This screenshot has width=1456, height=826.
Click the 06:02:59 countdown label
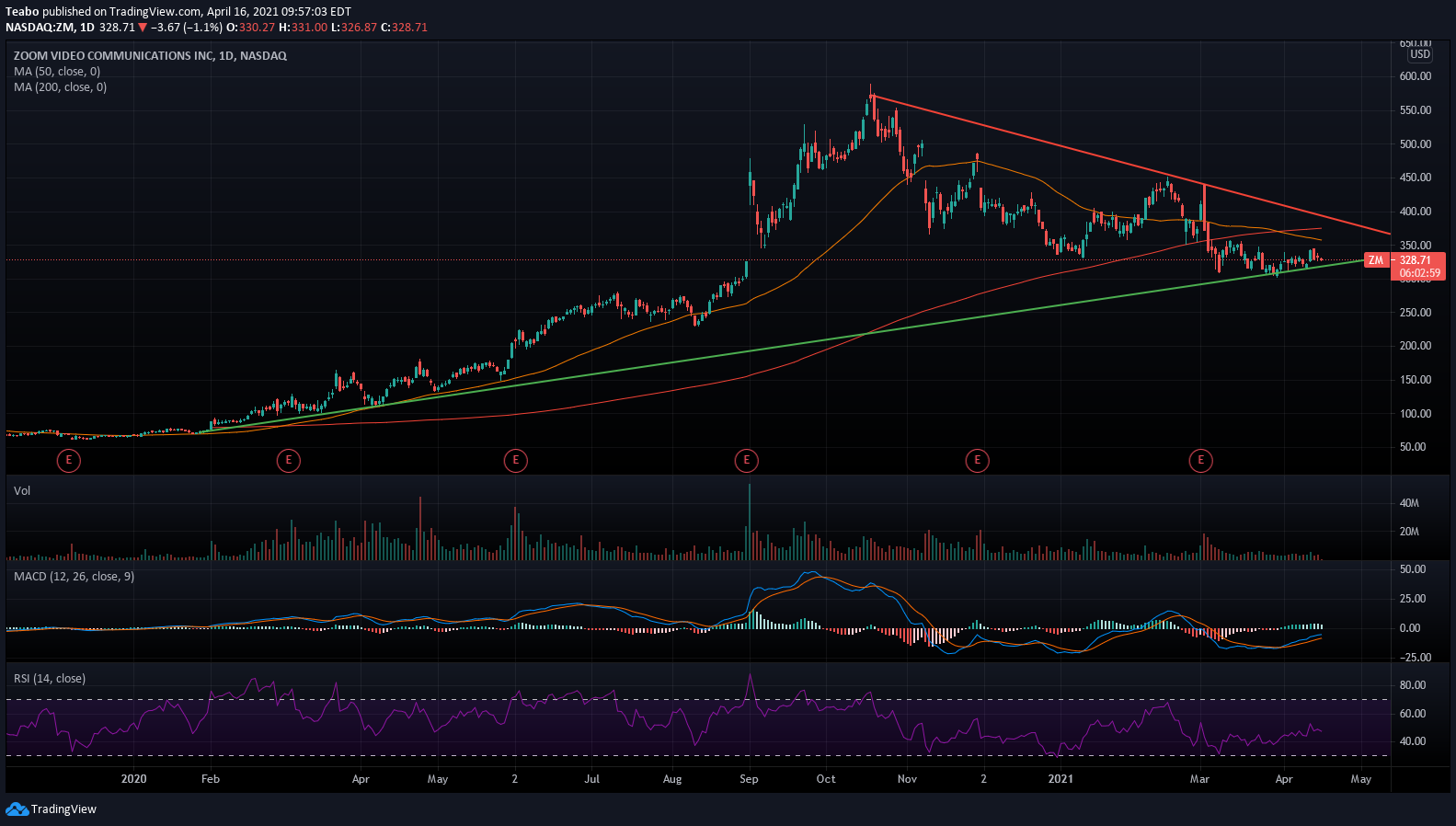1419,273
